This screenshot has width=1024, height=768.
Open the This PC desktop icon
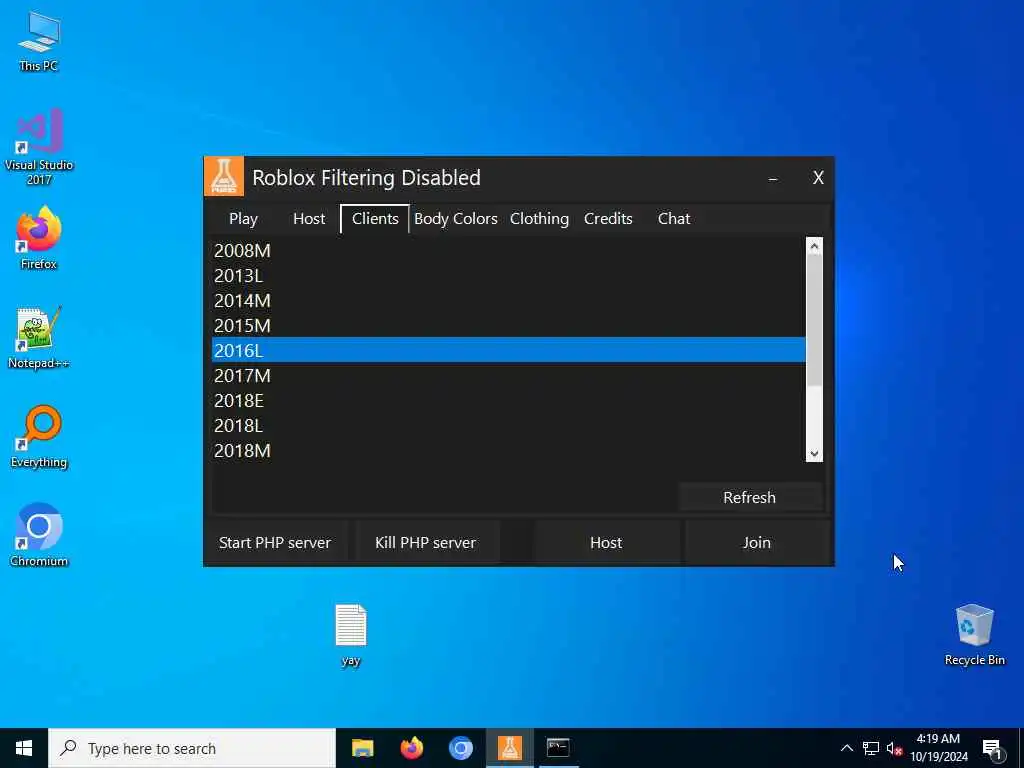[39, 40]
